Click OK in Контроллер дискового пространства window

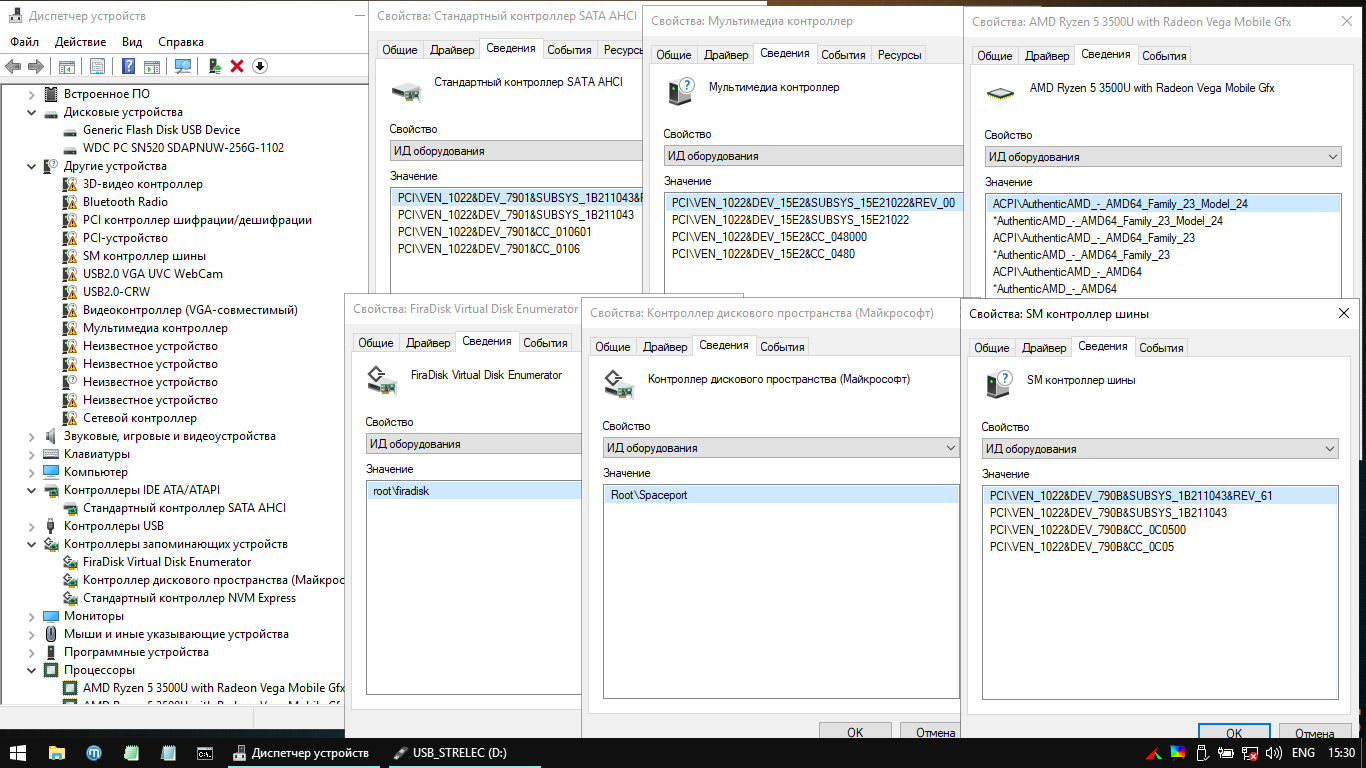tap(855, 732)
